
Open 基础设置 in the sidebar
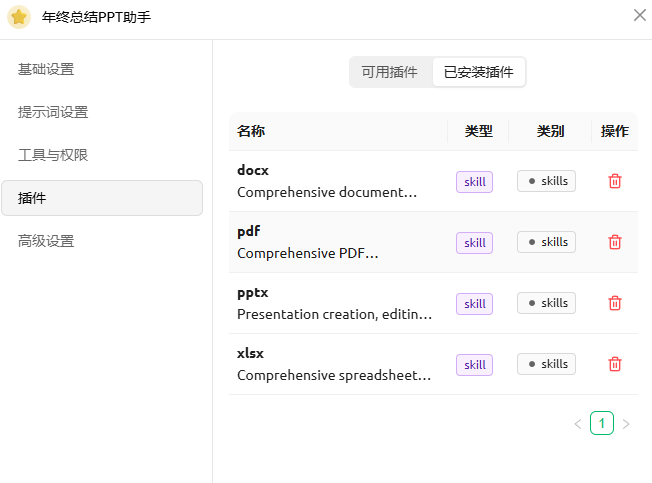pos(46,69)
